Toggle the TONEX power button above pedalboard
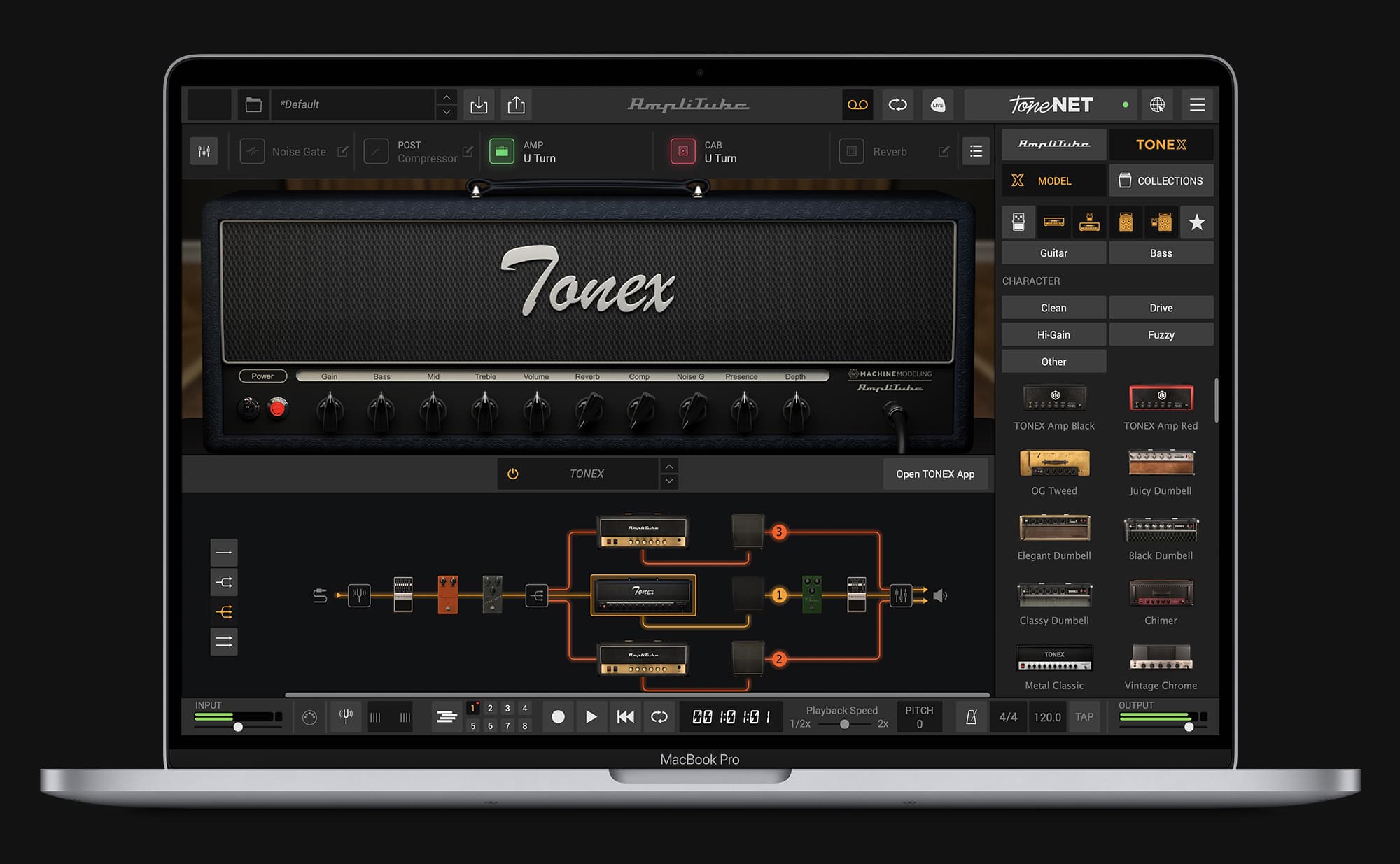 coord(512,474)
